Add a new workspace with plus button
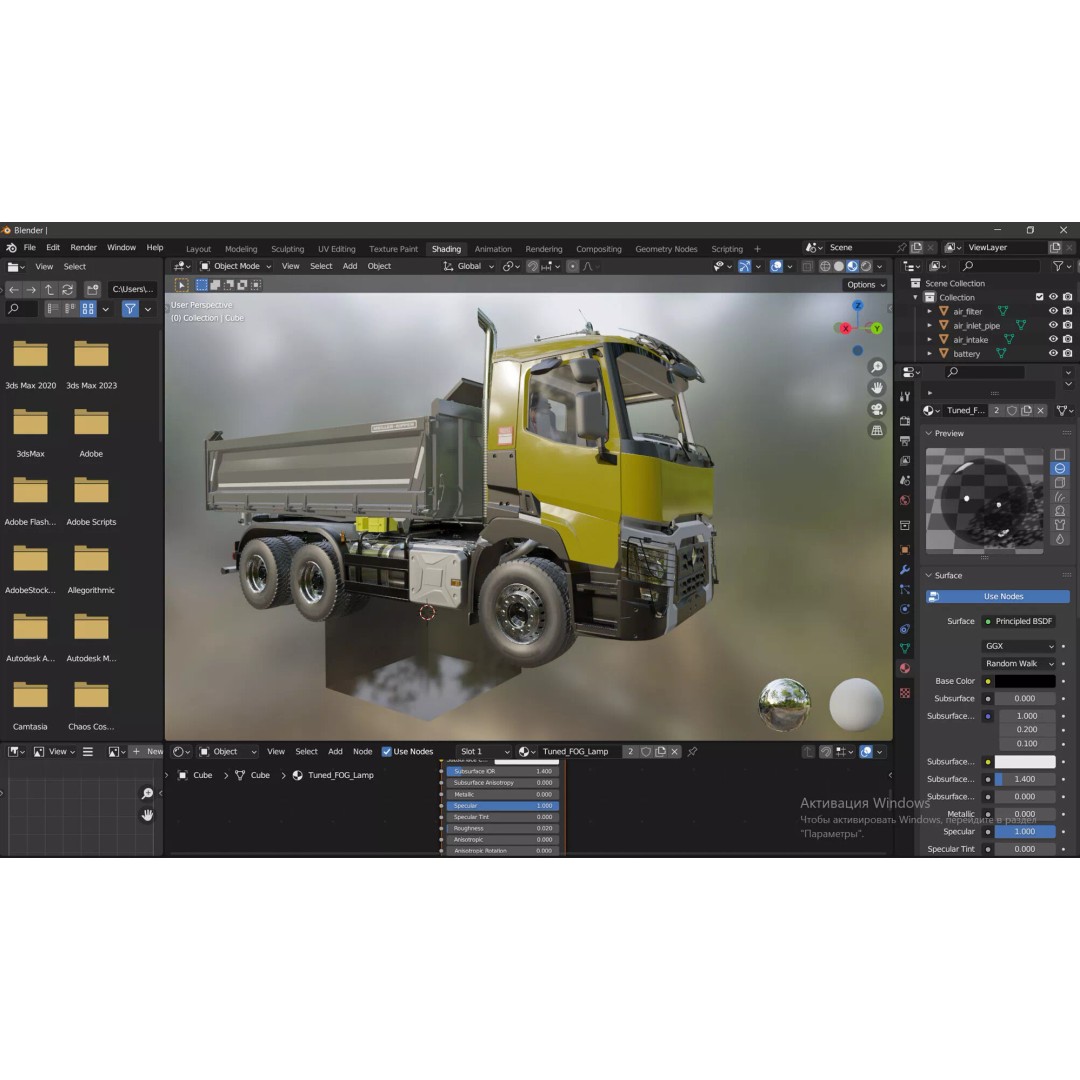The height and width of the screenshot is (1080, 1080). 757,249
